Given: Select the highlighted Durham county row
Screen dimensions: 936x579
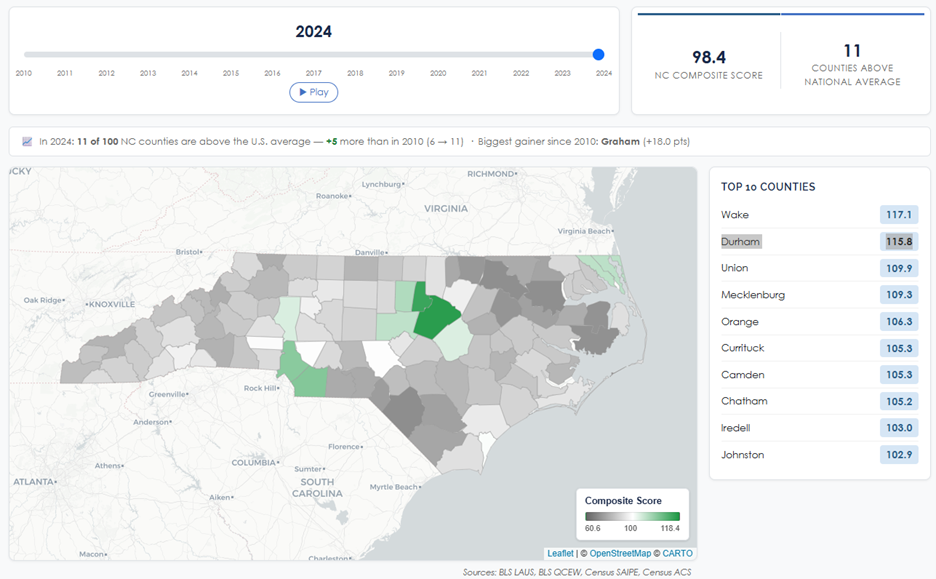Looking at the screenshot, I should pos(741,242).
